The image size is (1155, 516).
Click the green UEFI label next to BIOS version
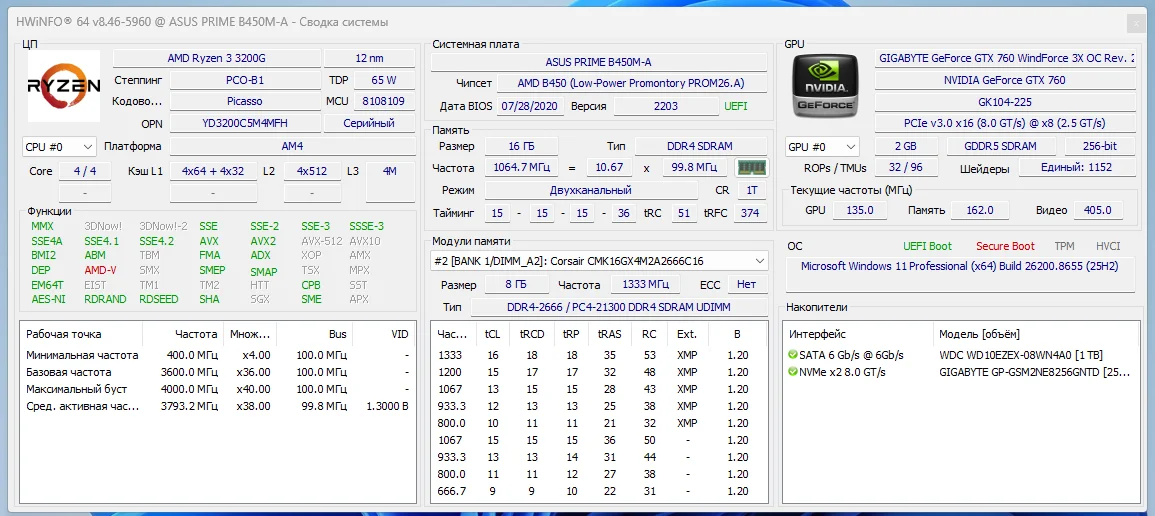[735, 106]
